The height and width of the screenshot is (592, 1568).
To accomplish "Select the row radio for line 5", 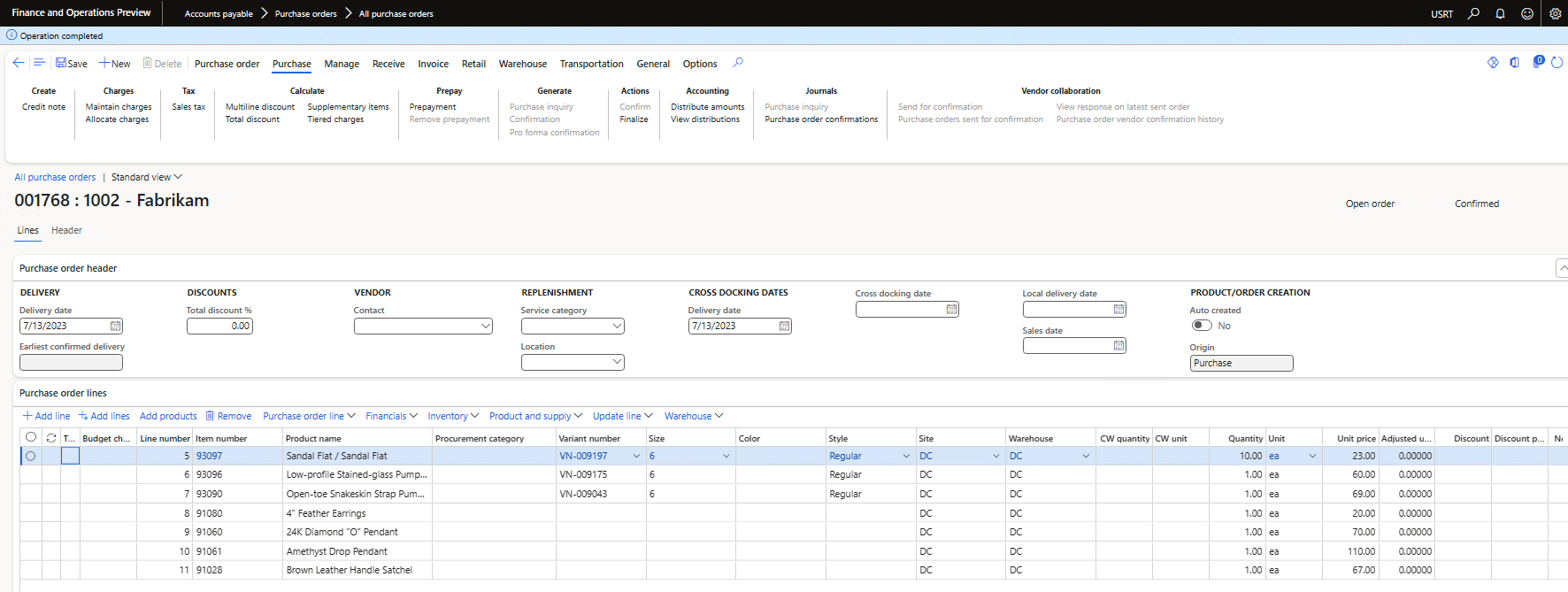I will coord(31,456).
